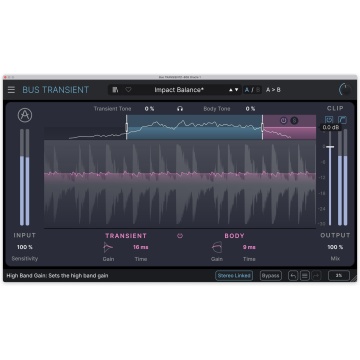Click the TRANSIENT section label

pos(126,236)
